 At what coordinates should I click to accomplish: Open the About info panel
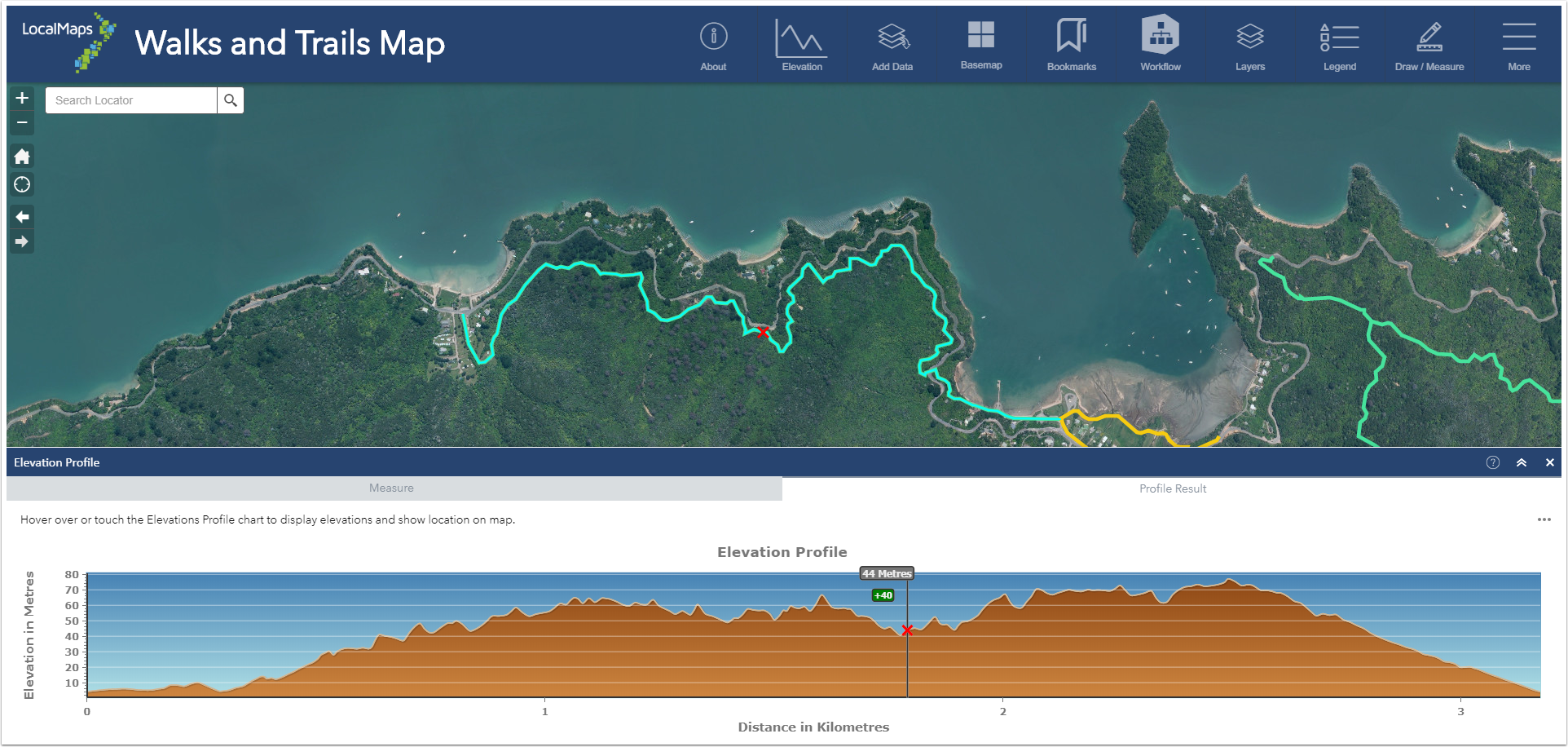[x=713, y=46]
